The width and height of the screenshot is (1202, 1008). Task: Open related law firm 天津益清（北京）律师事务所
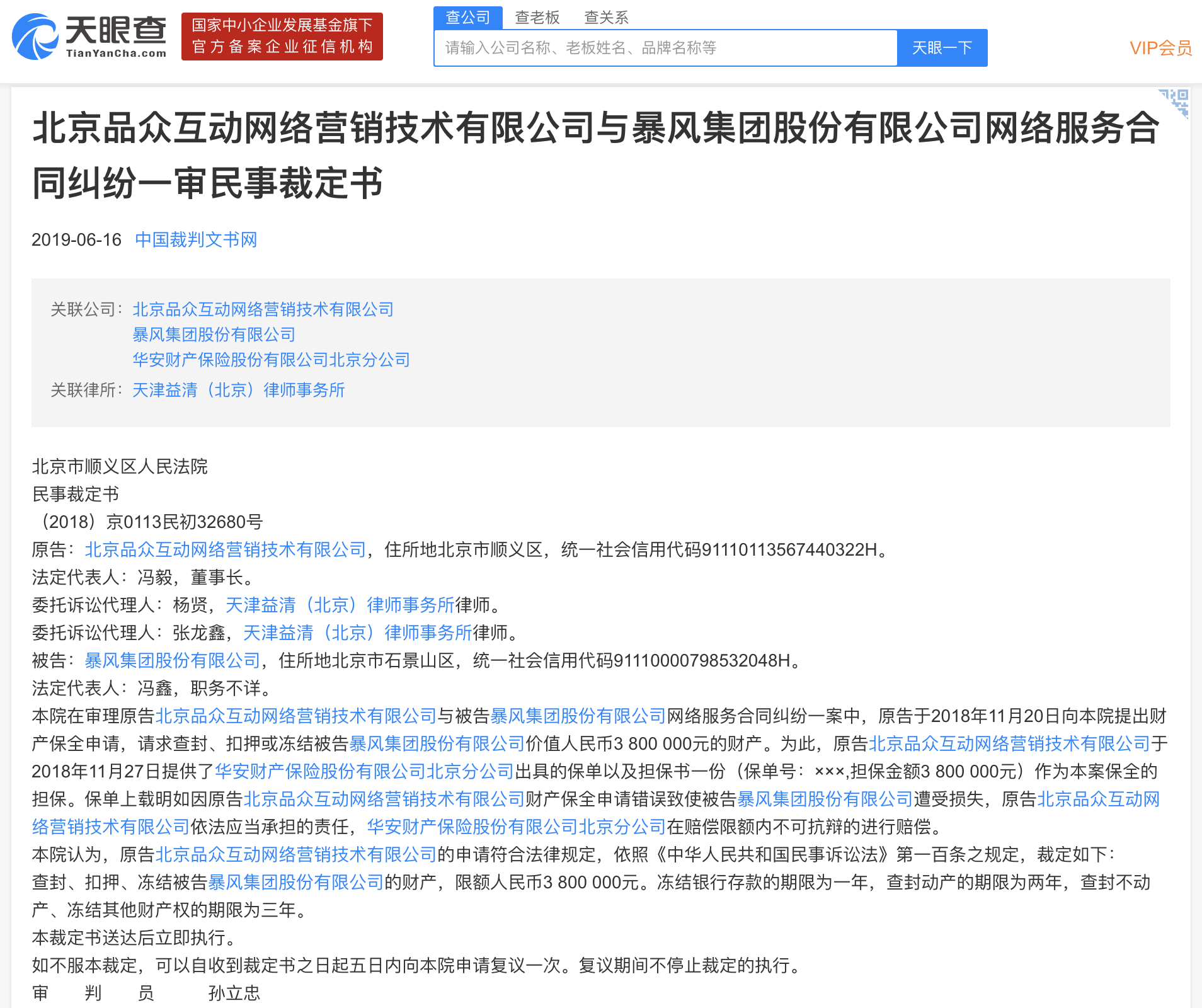point(238,390)
